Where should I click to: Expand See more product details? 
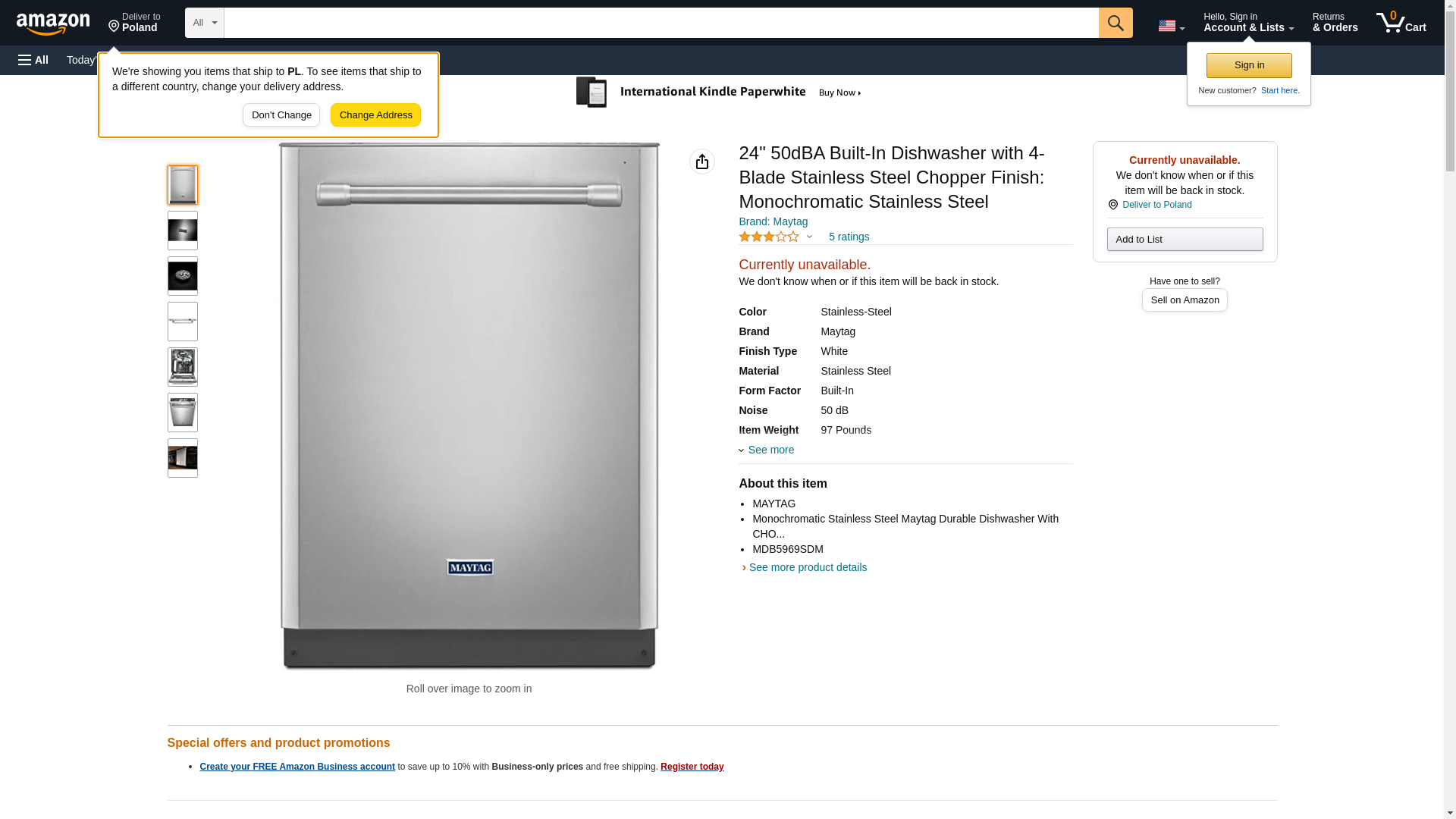pyautogui.click(x=806, y=567)
